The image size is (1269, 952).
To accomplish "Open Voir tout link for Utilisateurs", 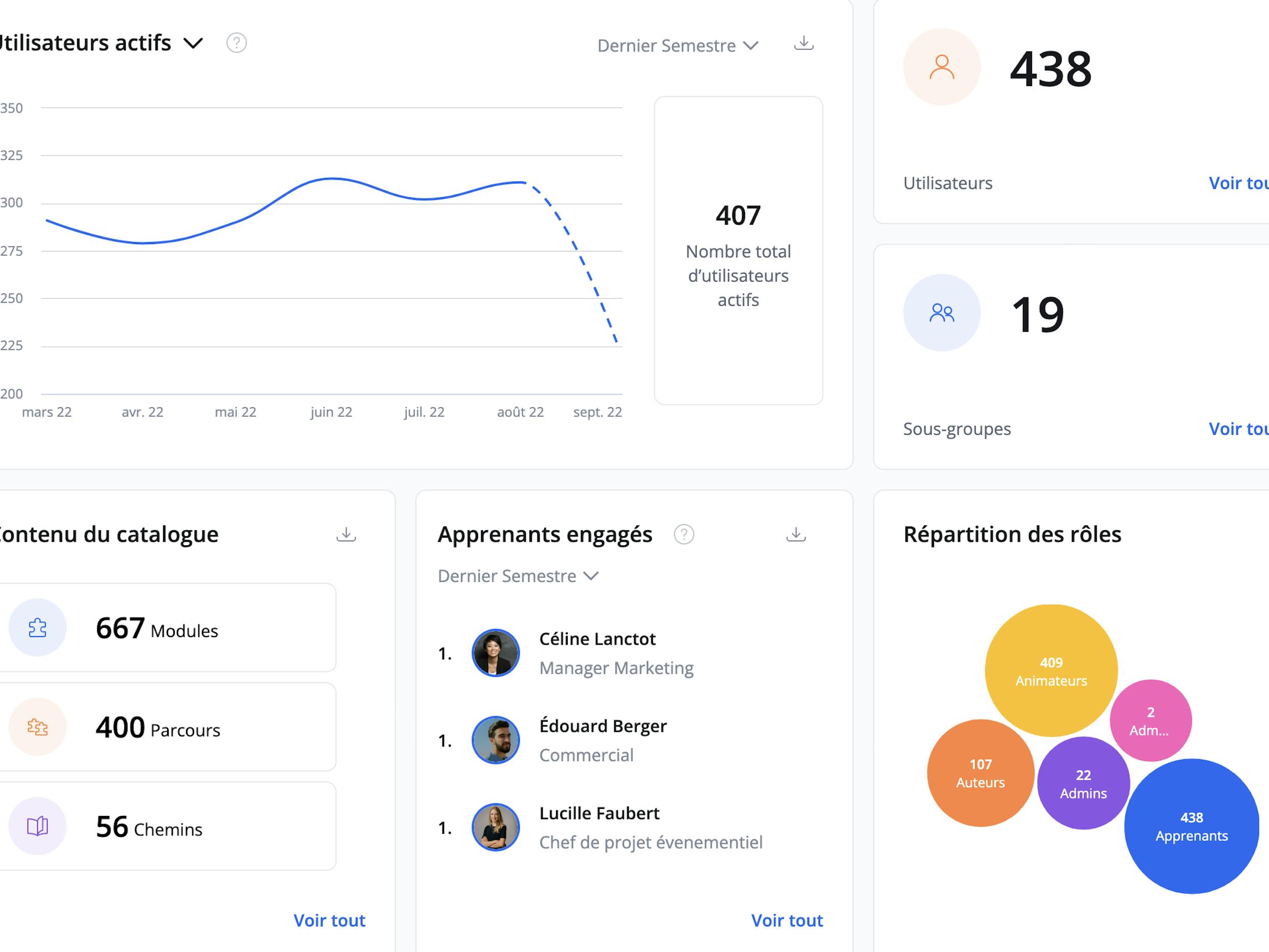I will pos(1237,183).
